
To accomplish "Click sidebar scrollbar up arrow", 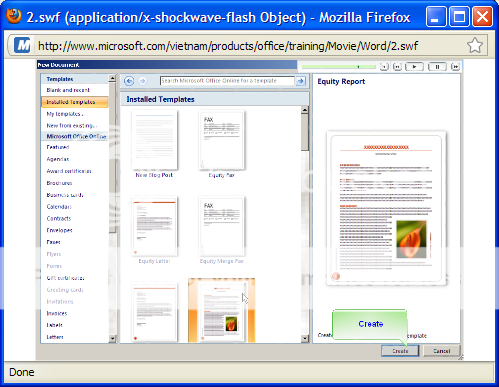I will point(112,79).
